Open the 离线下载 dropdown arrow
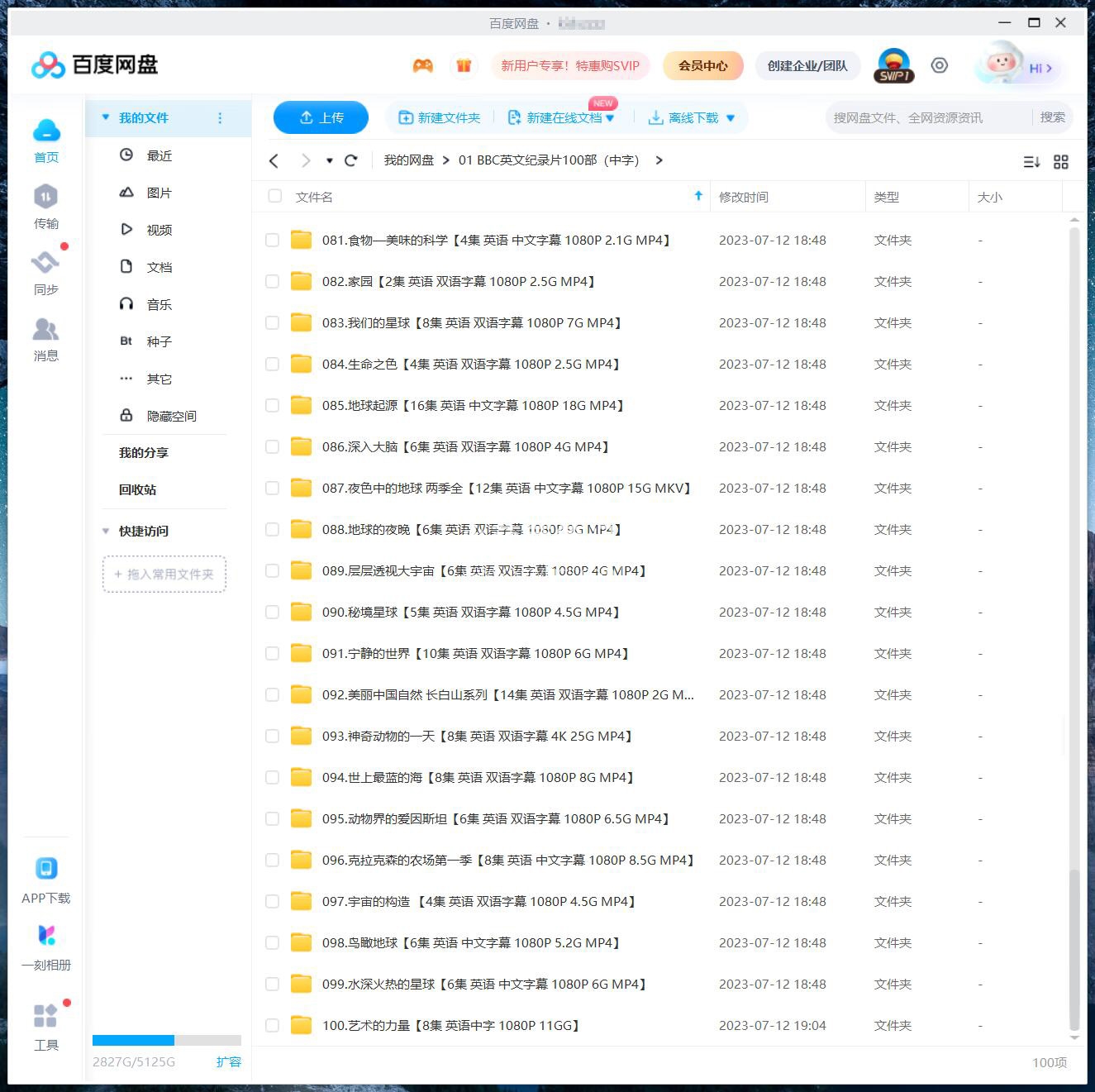Screen dimensions: 1095x1092 coord(730,117)
